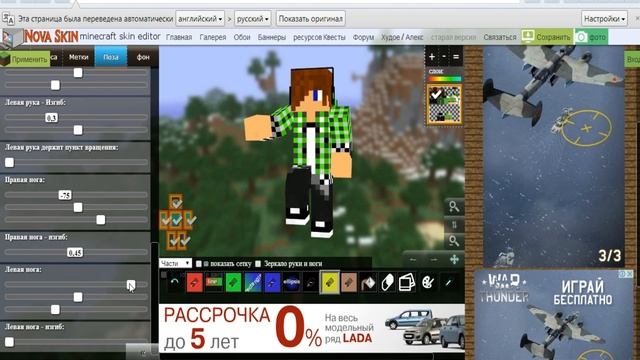The image size is (640, 360).
Task: Toggle the layer visibility checkmark on the thumbnail
Action: pyautogui.click(x=436, y=94)
